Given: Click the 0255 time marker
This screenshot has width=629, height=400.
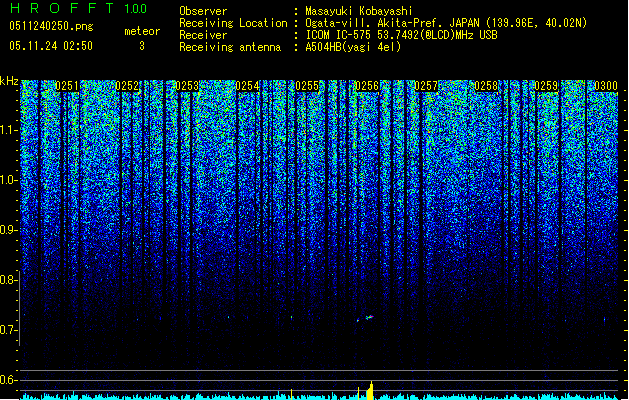Looking at the screenshot, I should (307, 86).
